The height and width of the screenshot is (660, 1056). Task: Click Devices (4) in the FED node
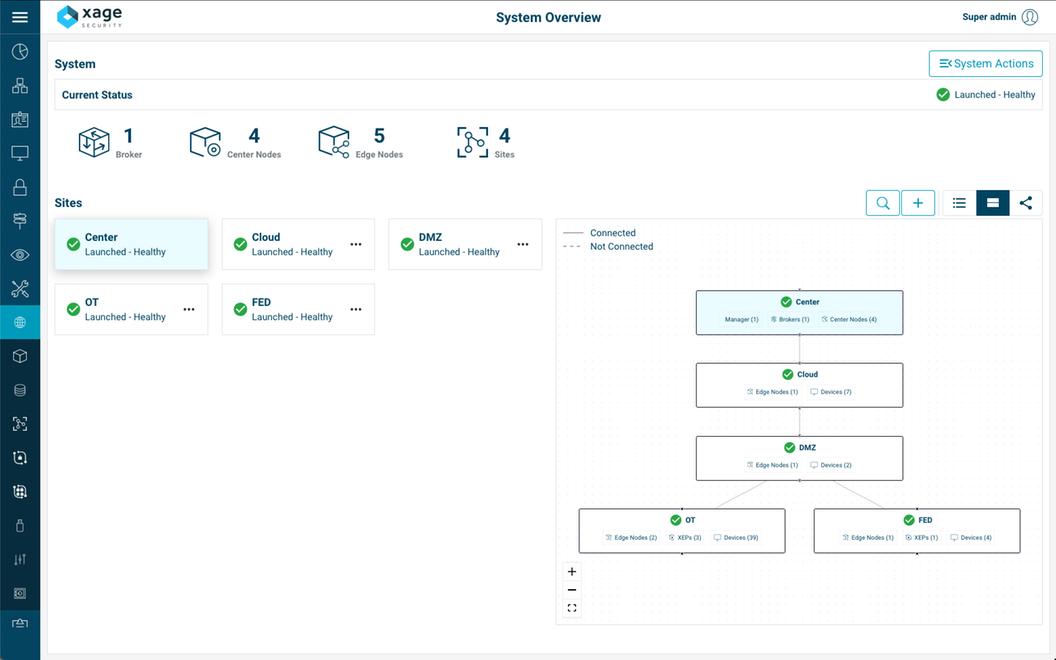pyautogui.click(x=971, y=537)
